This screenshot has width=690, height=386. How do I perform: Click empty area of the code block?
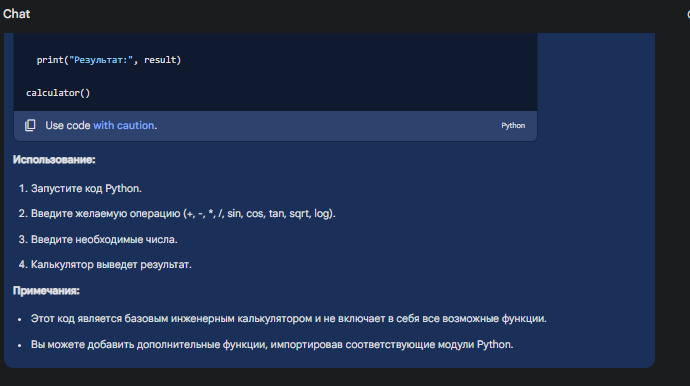(352, 75)
